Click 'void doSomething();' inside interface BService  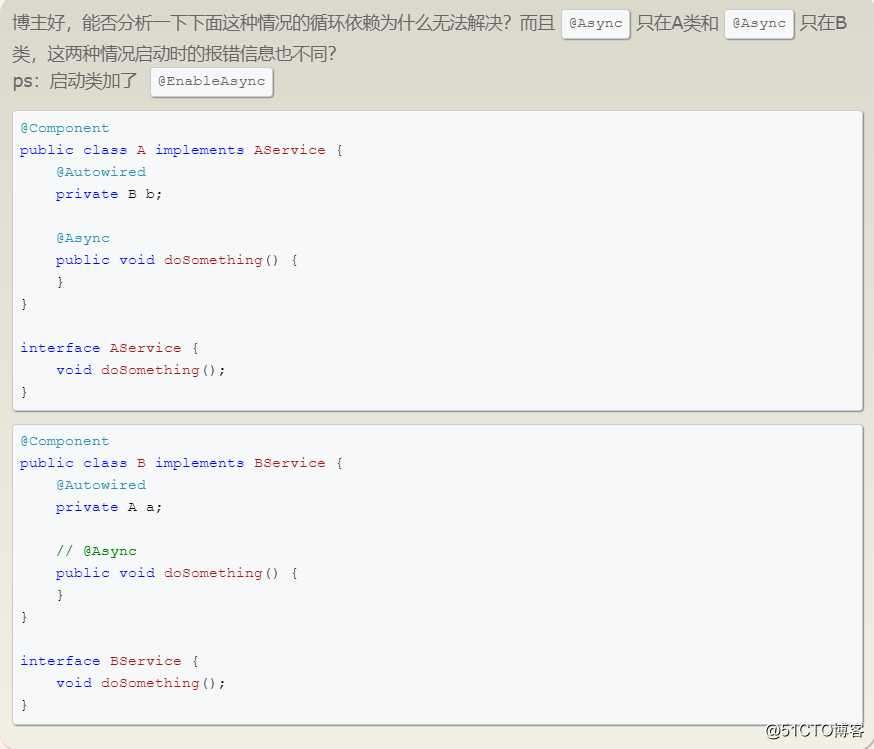[140, 683]
